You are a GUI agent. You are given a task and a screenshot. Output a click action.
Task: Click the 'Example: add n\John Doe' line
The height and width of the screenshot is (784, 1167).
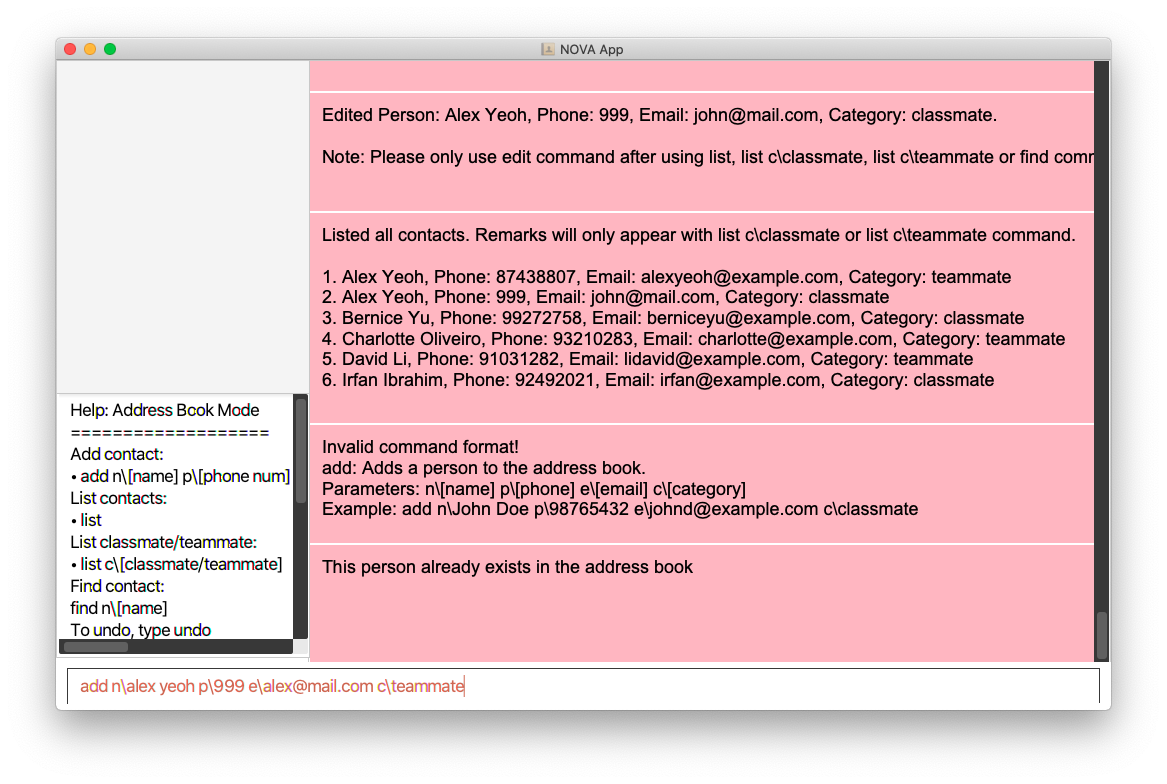coord(620,509)
